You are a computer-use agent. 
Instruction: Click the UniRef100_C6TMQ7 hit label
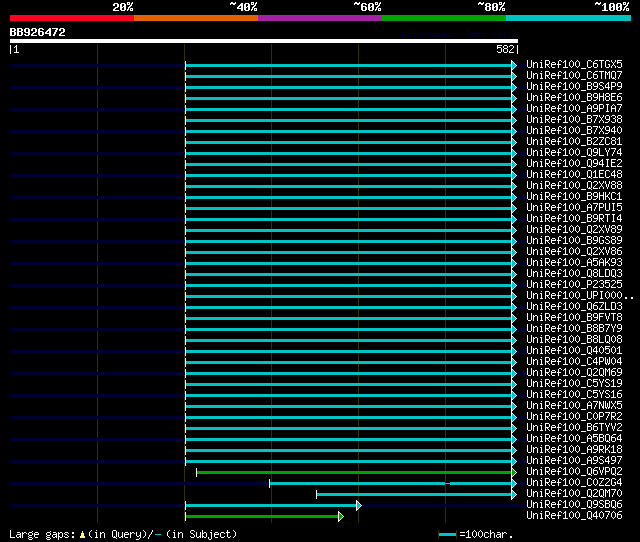pyautogui.click(x=574, y=75)
